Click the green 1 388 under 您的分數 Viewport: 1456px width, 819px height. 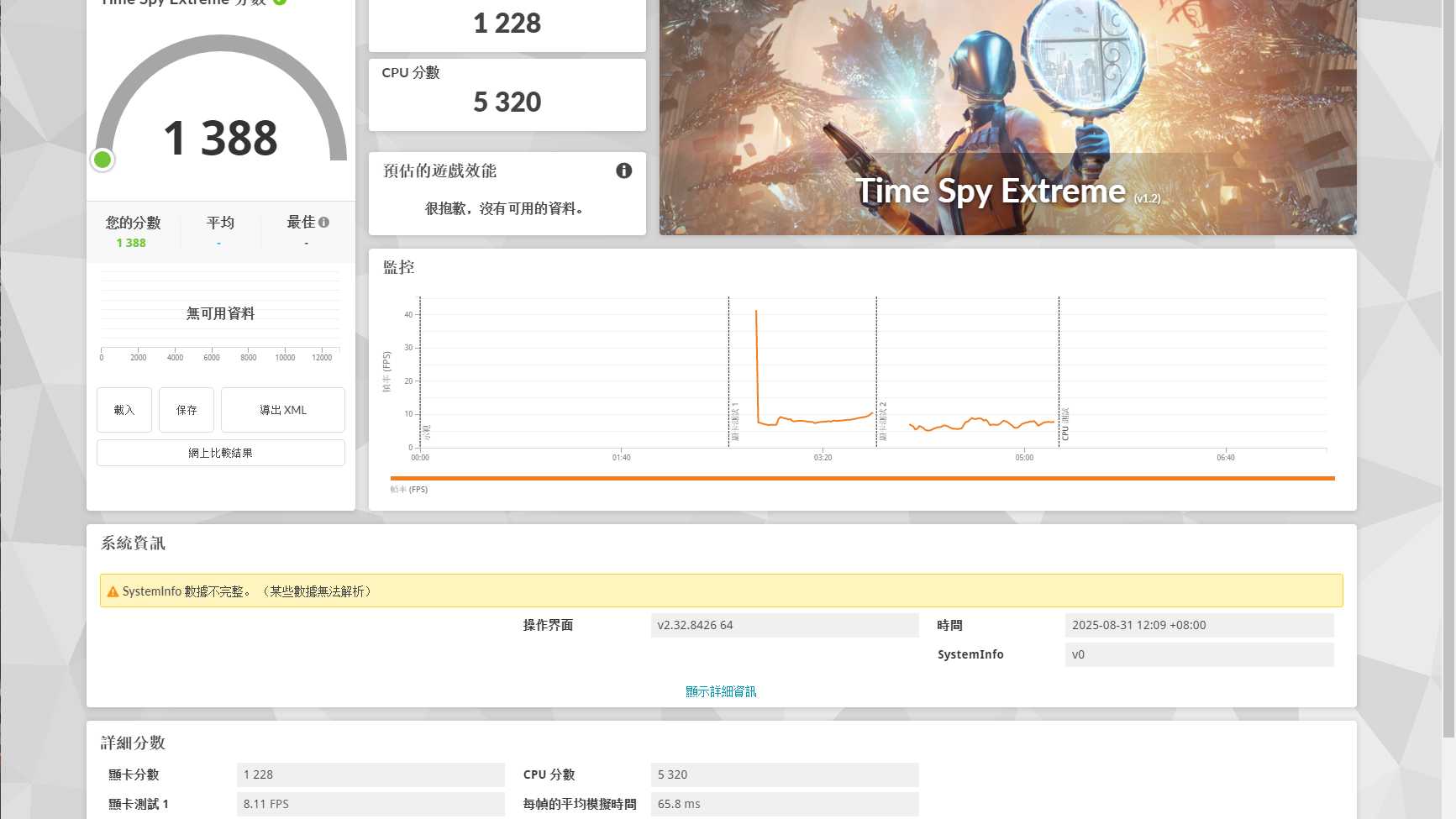131,243
